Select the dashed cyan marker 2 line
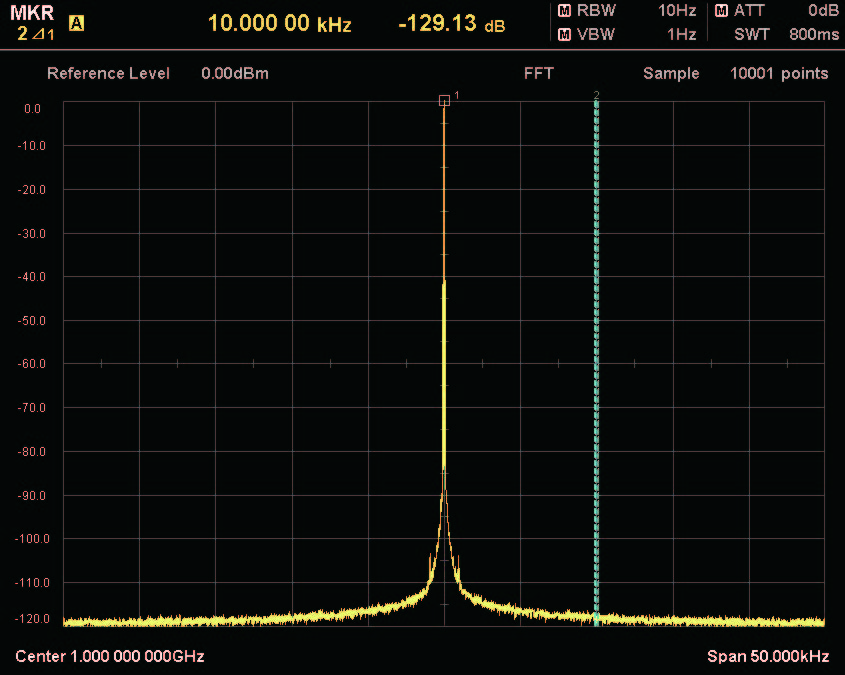Viewport: 845px width, 675px height. click(x=596, y=360)
